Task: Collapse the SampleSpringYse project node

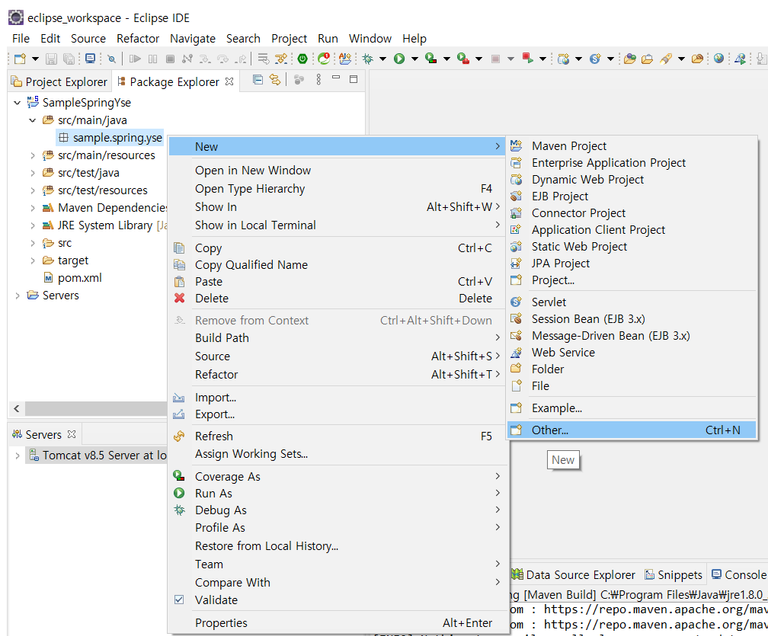Action: [18, 102]
